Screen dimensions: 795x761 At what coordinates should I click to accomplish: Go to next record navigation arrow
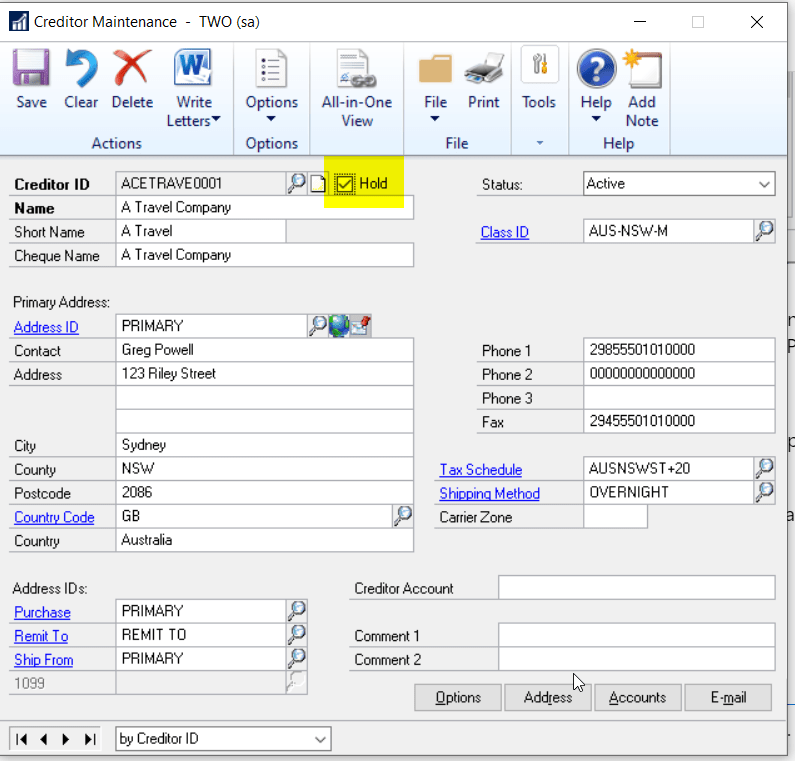[x=67, y=739]
